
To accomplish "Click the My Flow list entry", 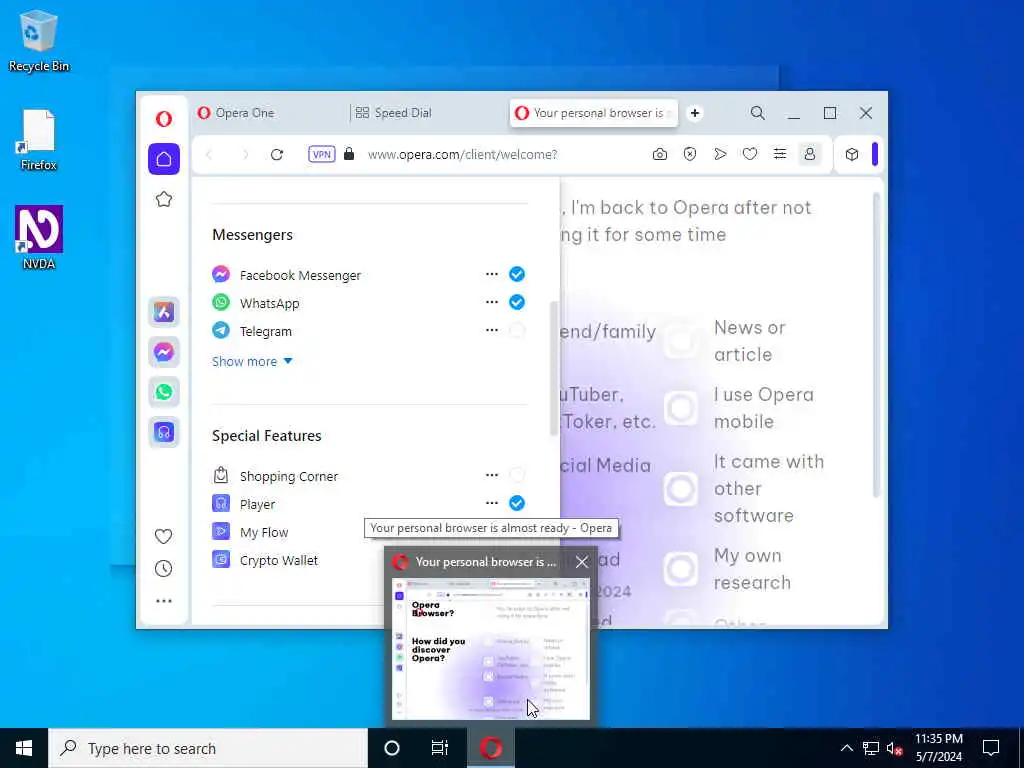I will point(263,532).
